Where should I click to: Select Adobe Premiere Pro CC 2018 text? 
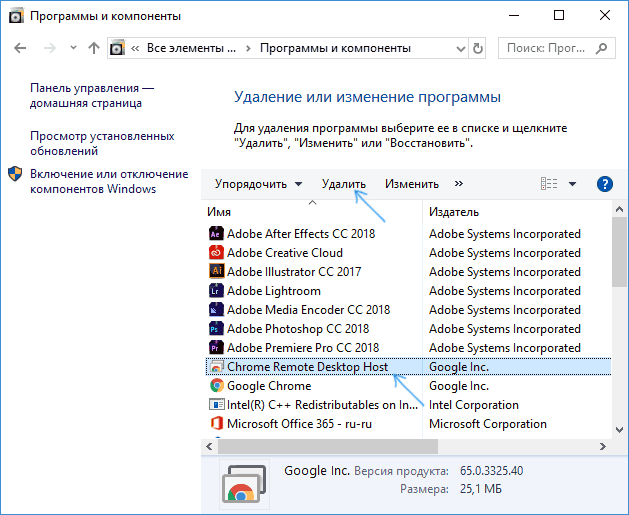303,348
